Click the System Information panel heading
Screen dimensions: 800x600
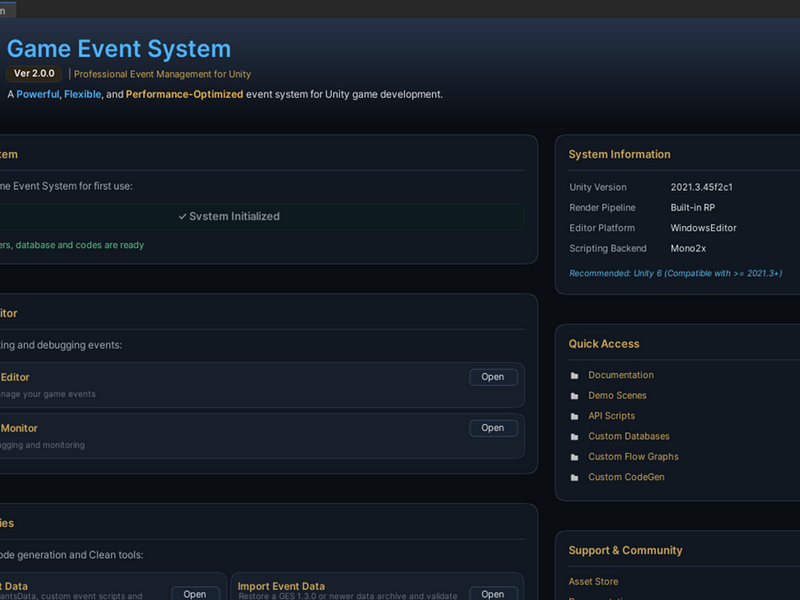click(619, 154)
